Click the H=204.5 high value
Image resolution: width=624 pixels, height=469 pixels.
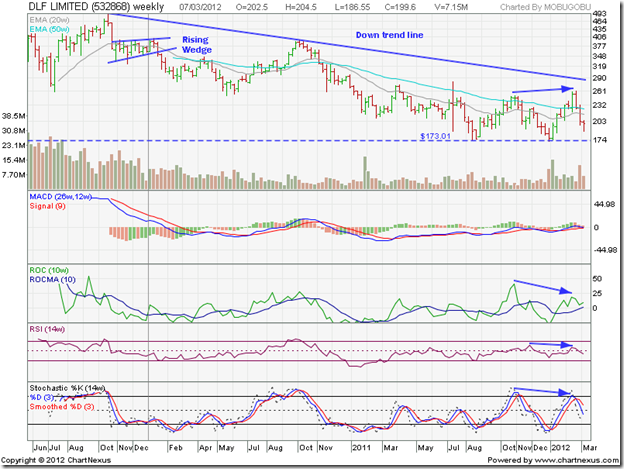tap(301, 7)
